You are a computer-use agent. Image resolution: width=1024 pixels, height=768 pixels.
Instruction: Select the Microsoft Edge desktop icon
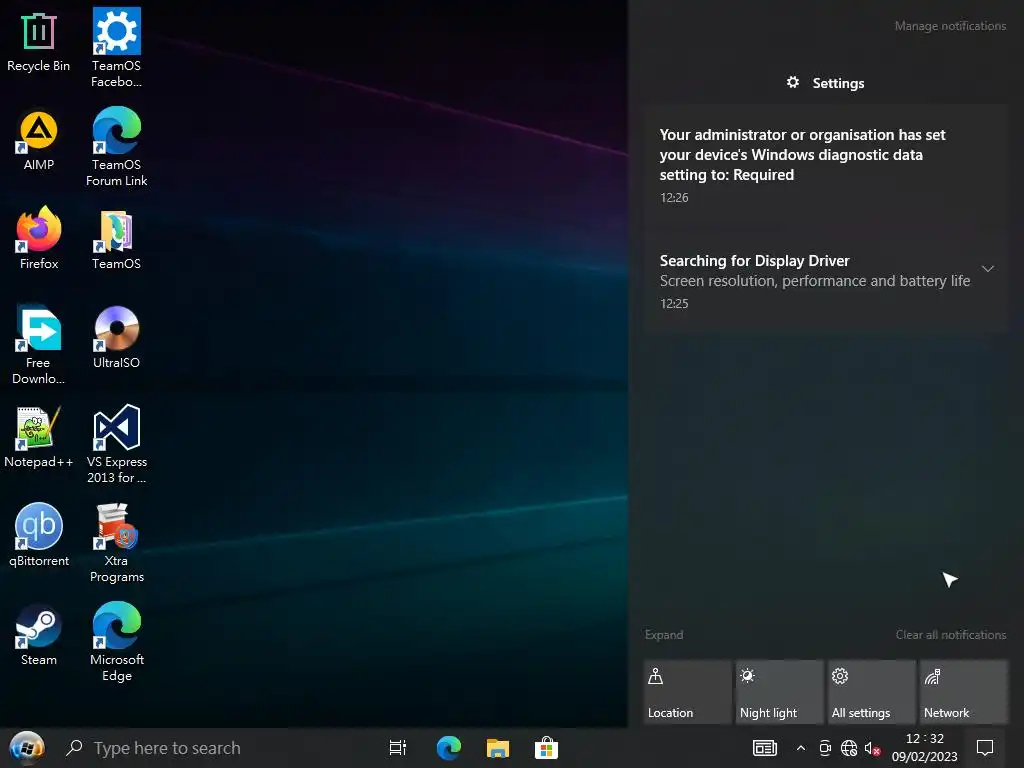click(116, 642)
